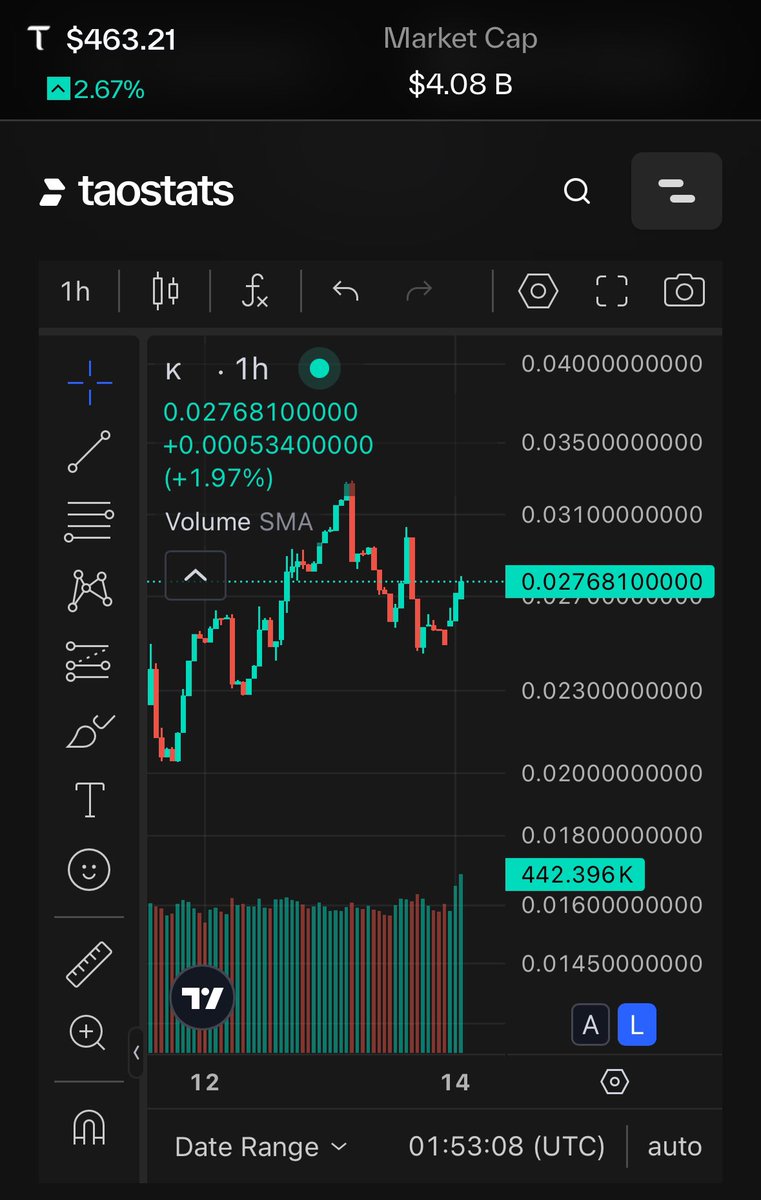761x1200 pixels.
Task: Redo the chart action
Action: tap(419, 291)
